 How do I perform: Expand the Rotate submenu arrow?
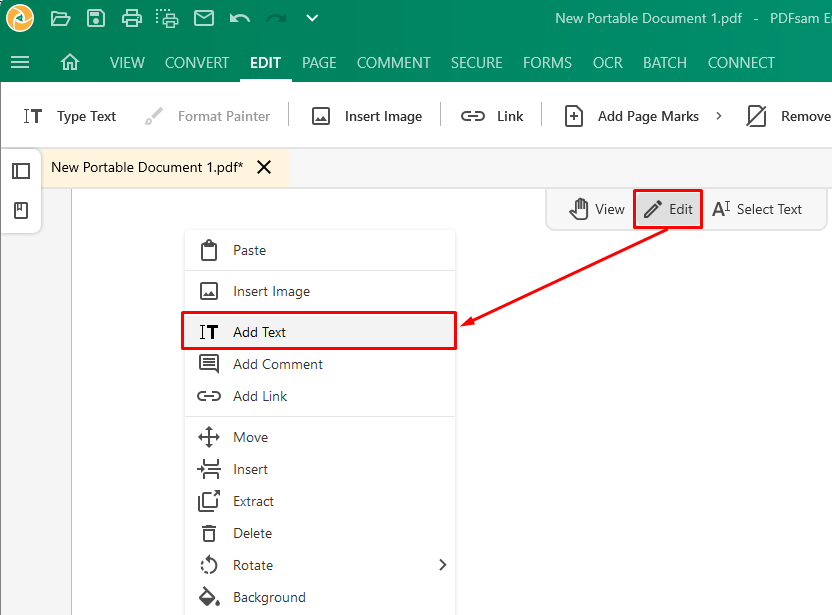tap(443, 565)
